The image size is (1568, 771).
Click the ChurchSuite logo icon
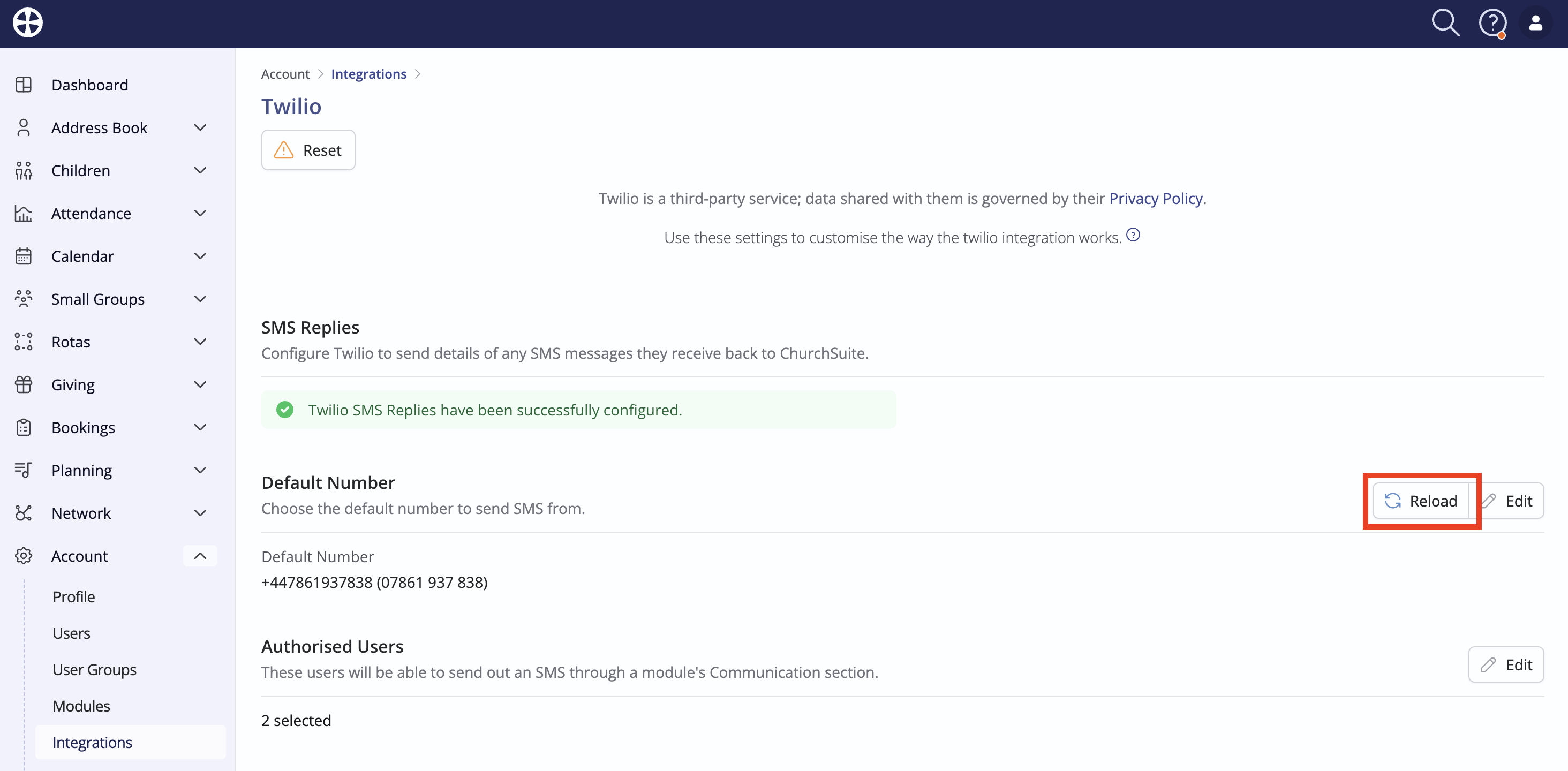pos(28,23)
